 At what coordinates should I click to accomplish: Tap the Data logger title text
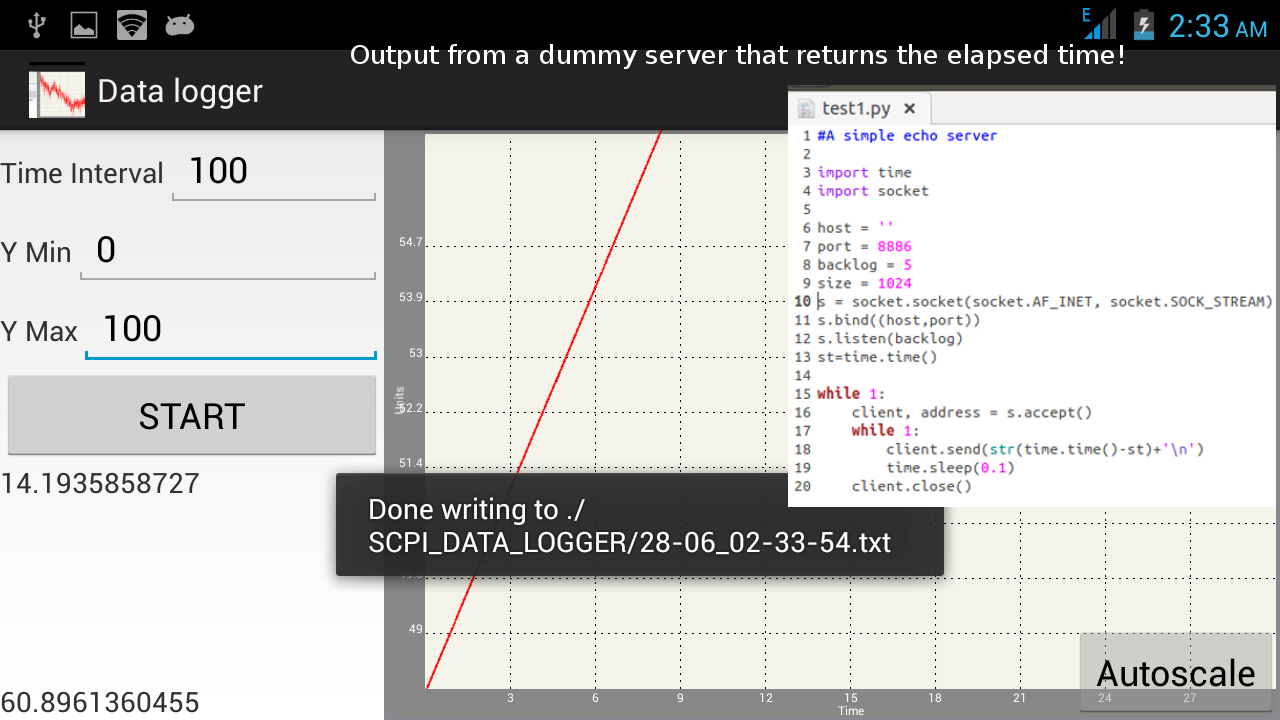click(x=180, y=91)
